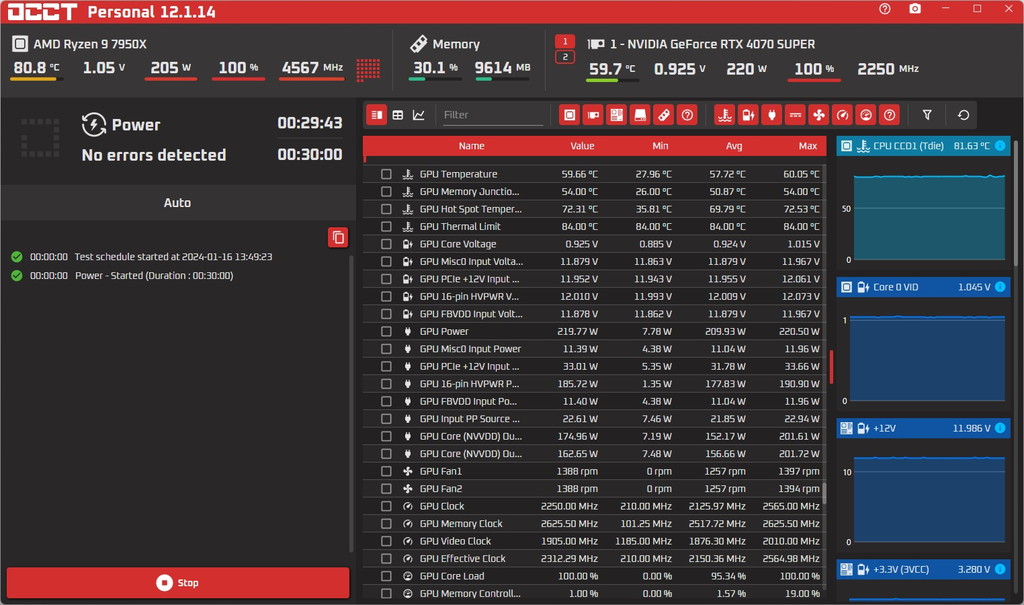Click the graph panel vertical scrollbar
Image resolution: width=1024 pixels, height=605 pixels.
tap(1016, 204)
